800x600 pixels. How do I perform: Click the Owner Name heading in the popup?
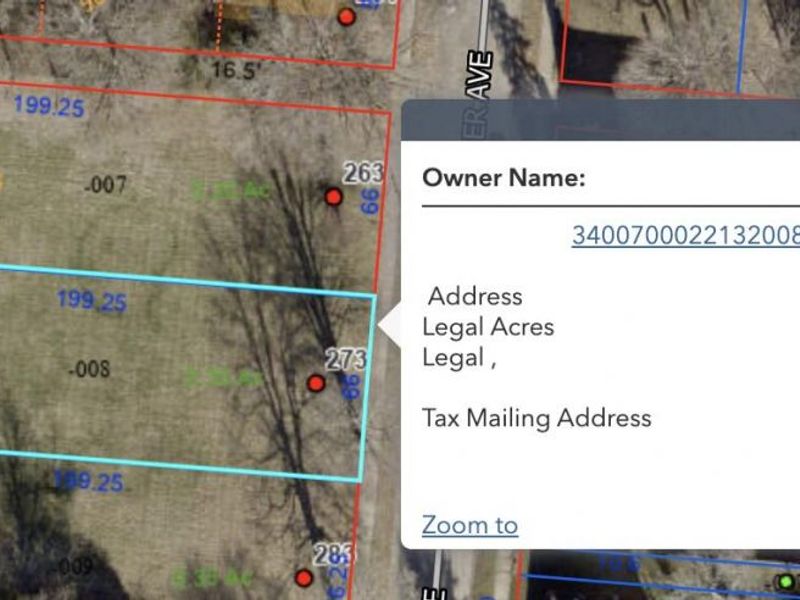[503, 178]
